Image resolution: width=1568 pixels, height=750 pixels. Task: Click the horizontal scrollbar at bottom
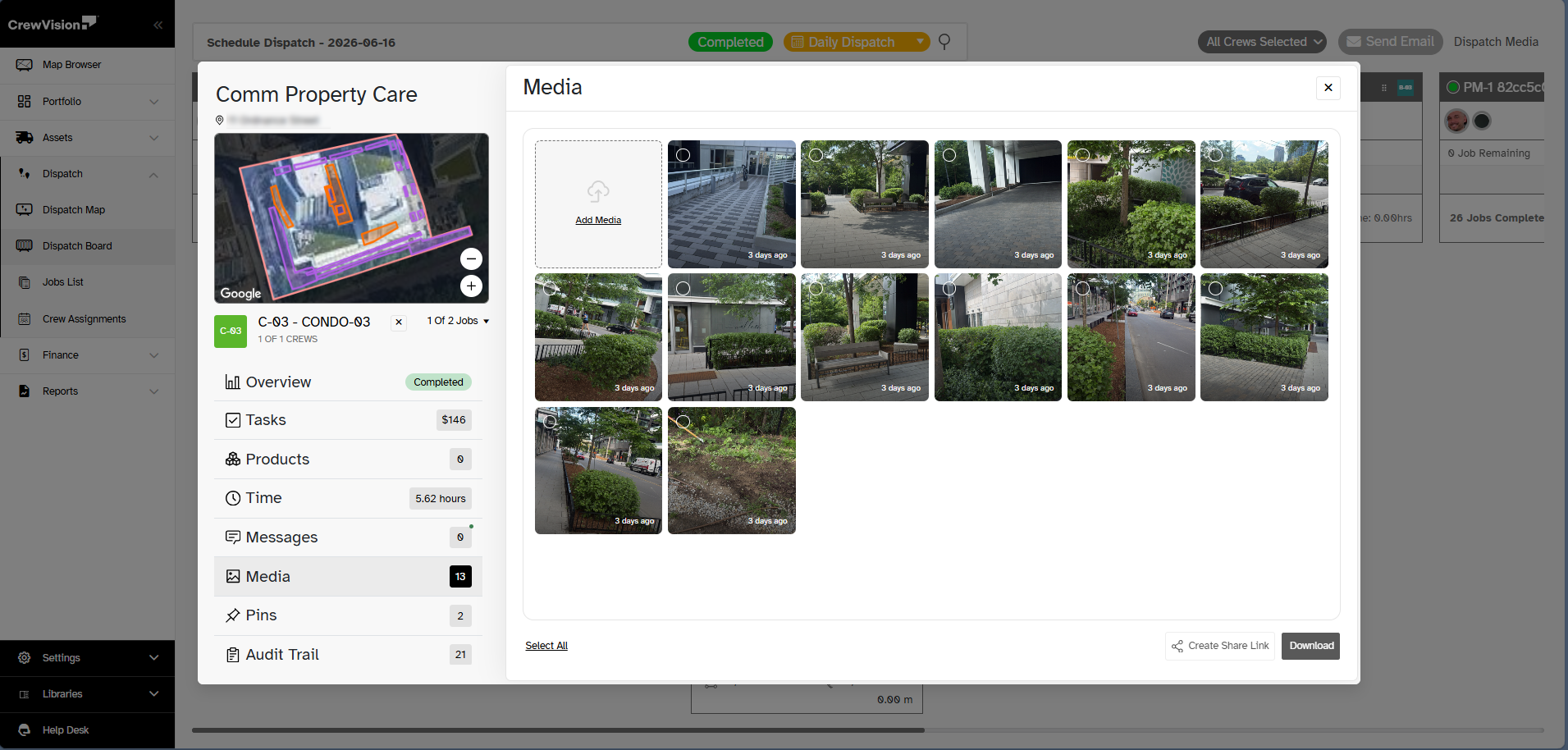tap(558, 729)
